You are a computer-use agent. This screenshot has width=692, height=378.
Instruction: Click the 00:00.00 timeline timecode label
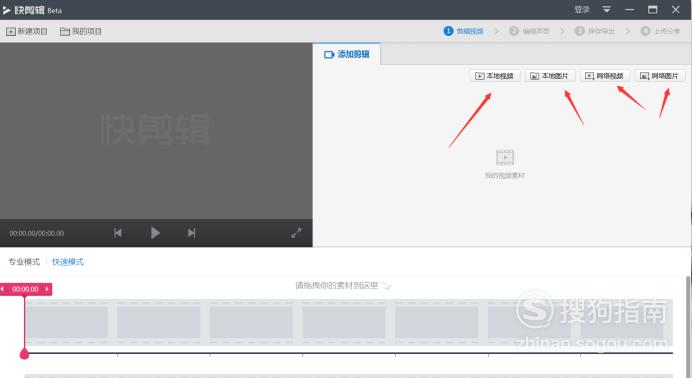click(x=25, y=289)
